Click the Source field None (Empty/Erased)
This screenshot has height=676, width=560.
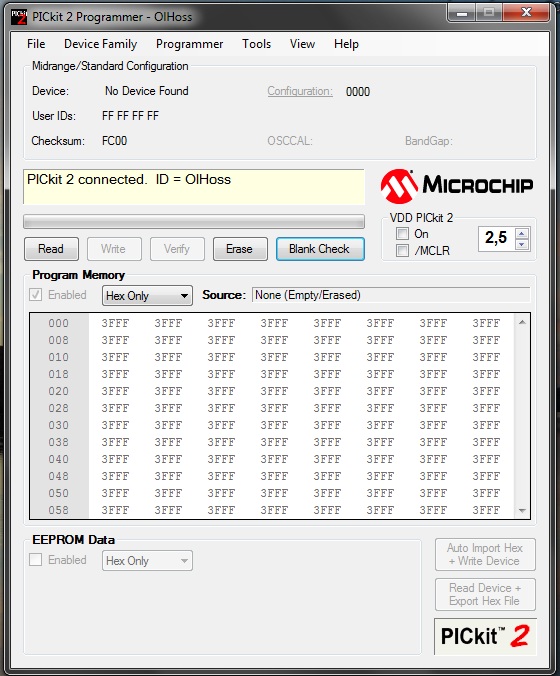point(391,295)
